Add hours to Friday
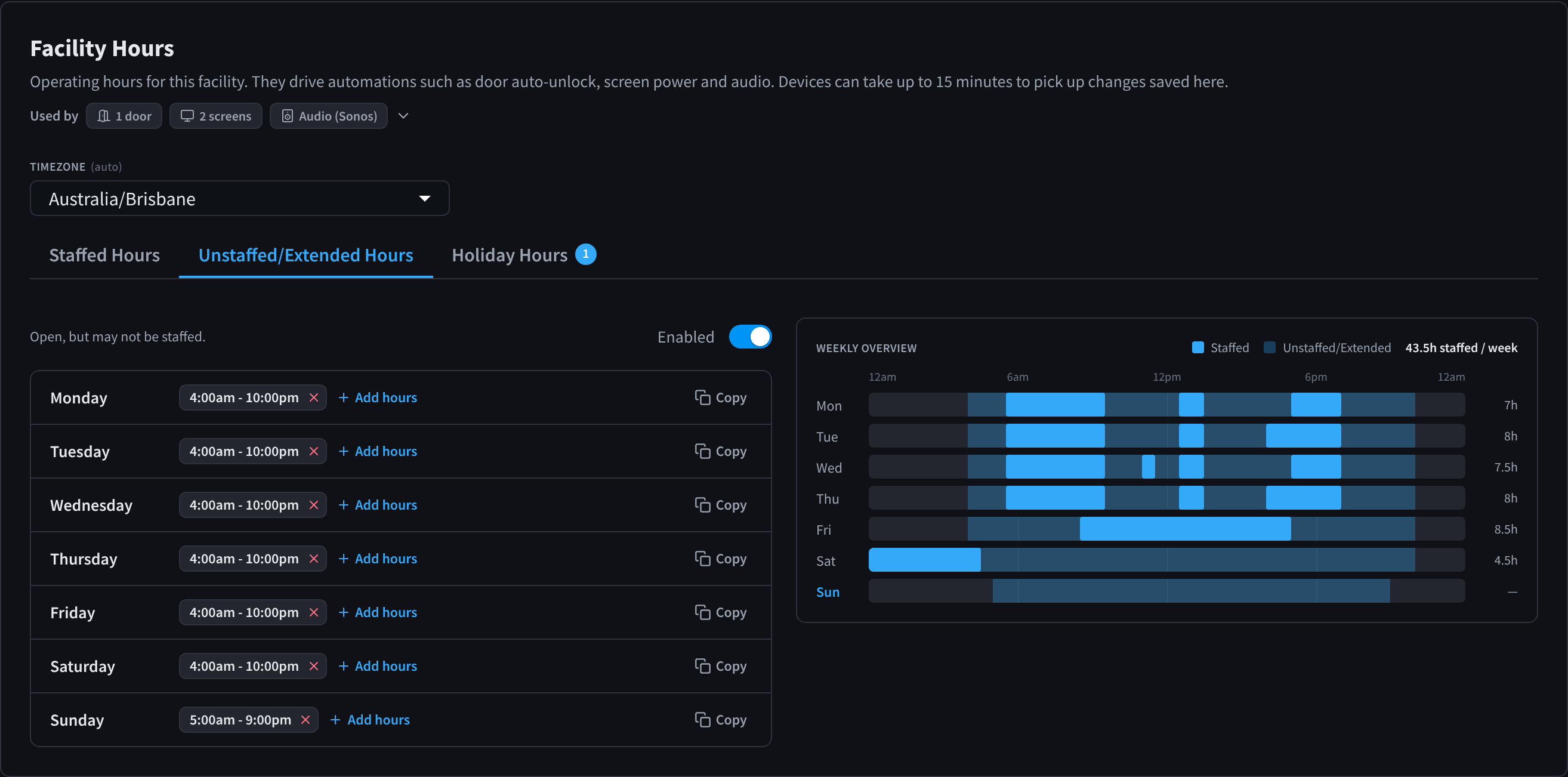The width and height of the screenshot is (1568, 777). (378, 612)
